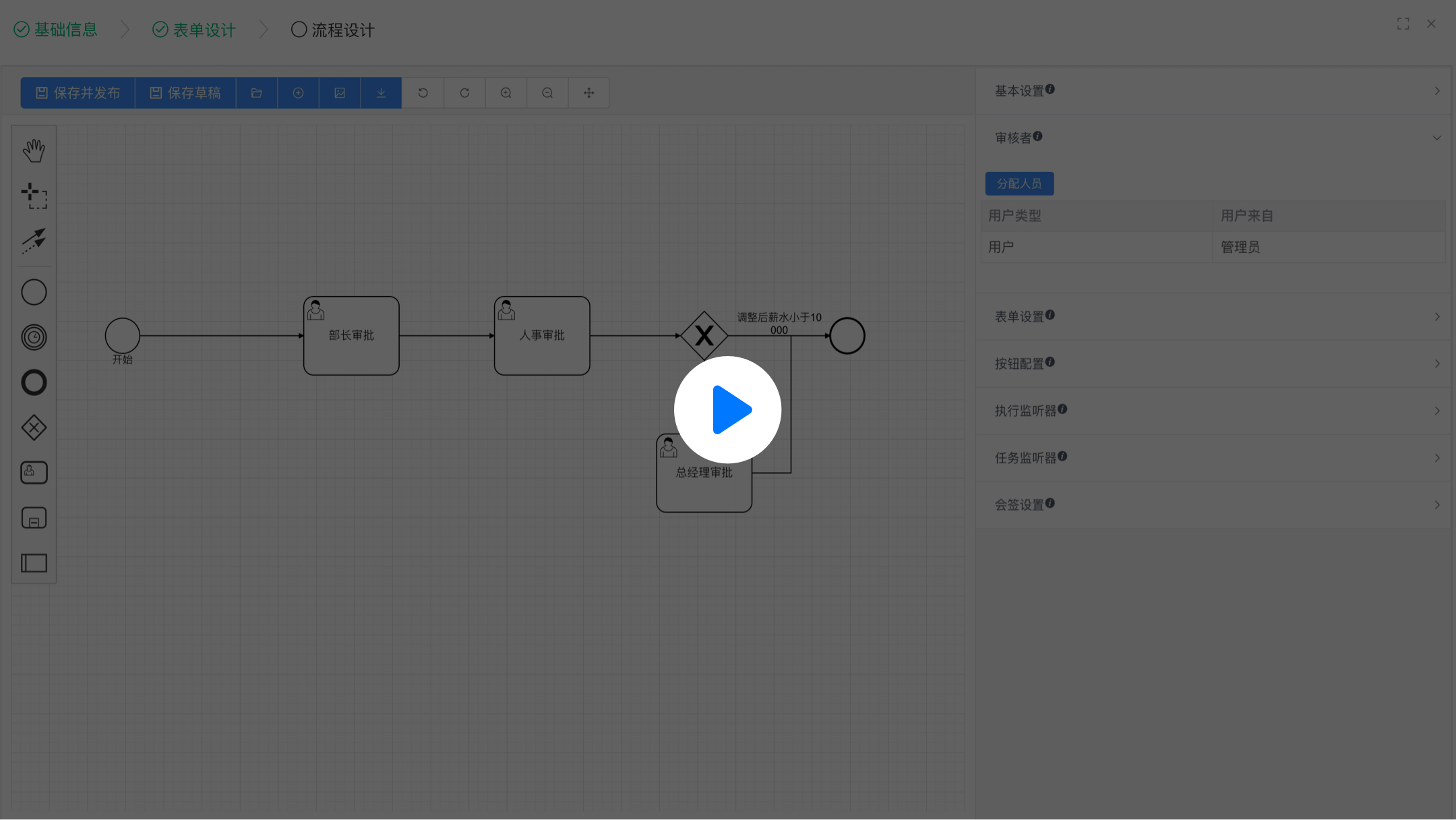Click info icon next to 基本设置
The height and width of the screenshot is (820, 1456).
[x=1050, y=89]
